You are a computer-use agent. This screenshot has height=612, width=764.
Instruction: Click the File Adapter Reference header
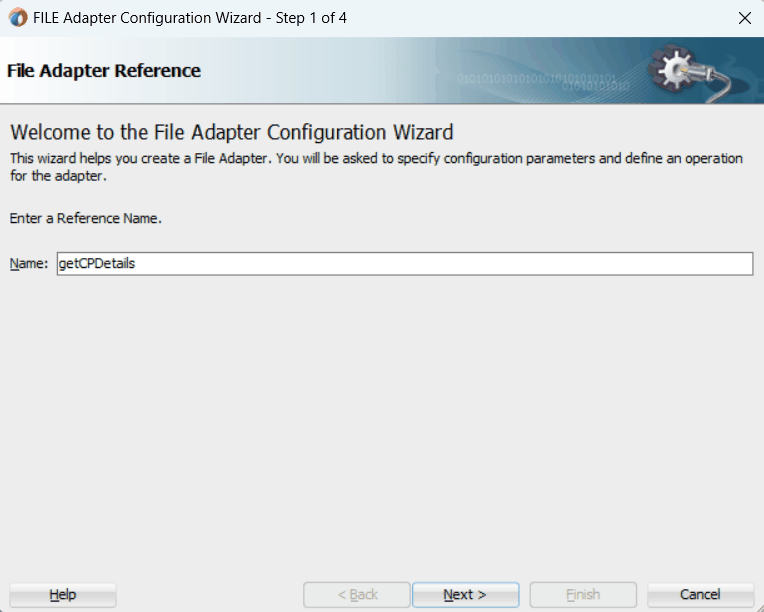tap(104, 71)
